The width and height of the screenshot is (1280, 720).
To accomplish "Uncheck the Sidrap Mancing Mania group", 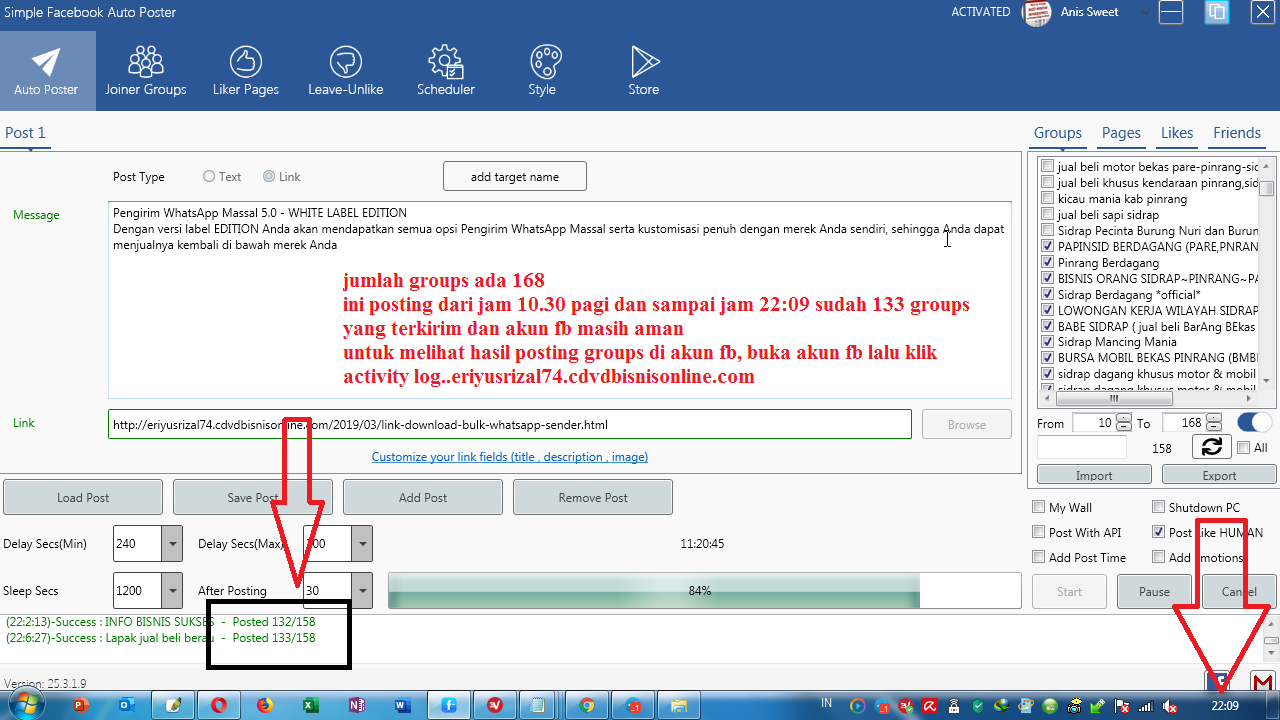I will pos(1047,342).
